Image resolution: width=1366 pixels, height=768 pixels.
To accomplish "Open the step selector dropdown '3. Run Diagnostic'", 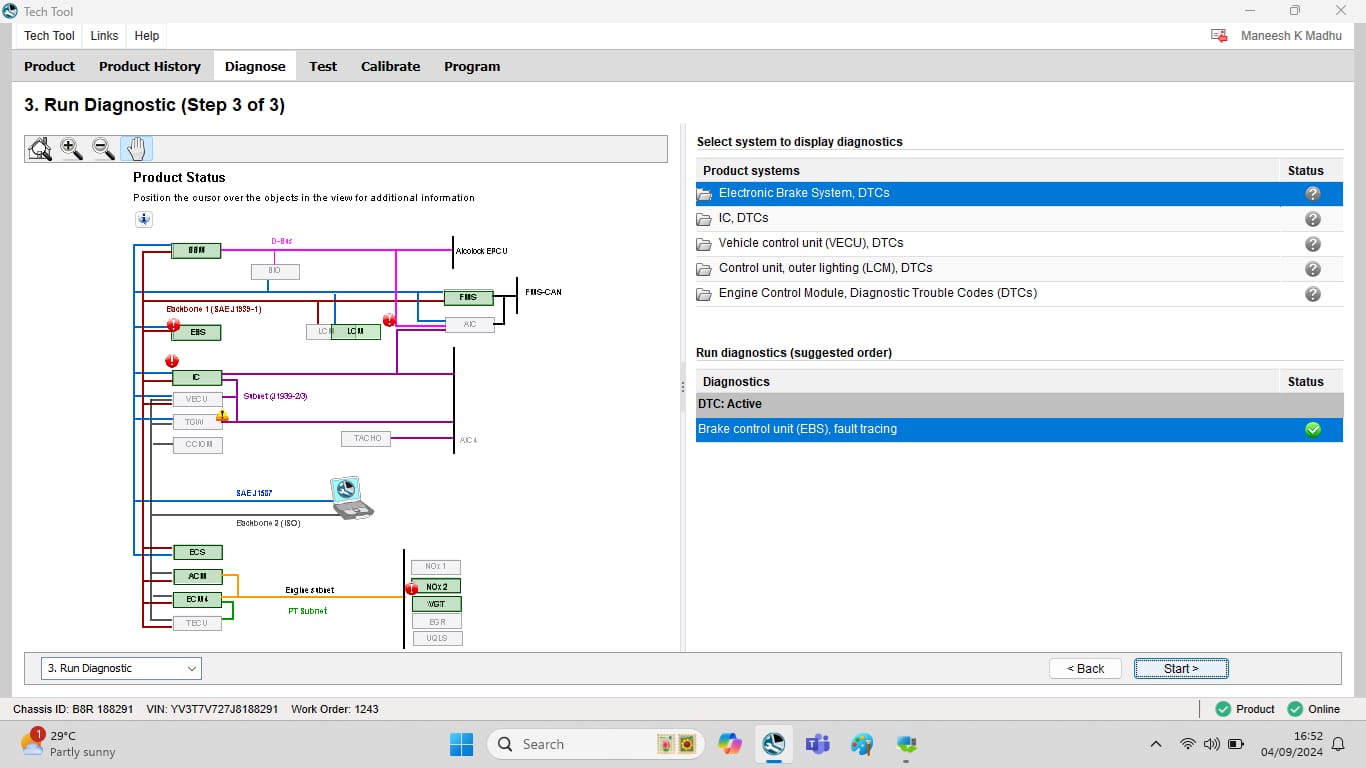I will click(x=121, y=668).
